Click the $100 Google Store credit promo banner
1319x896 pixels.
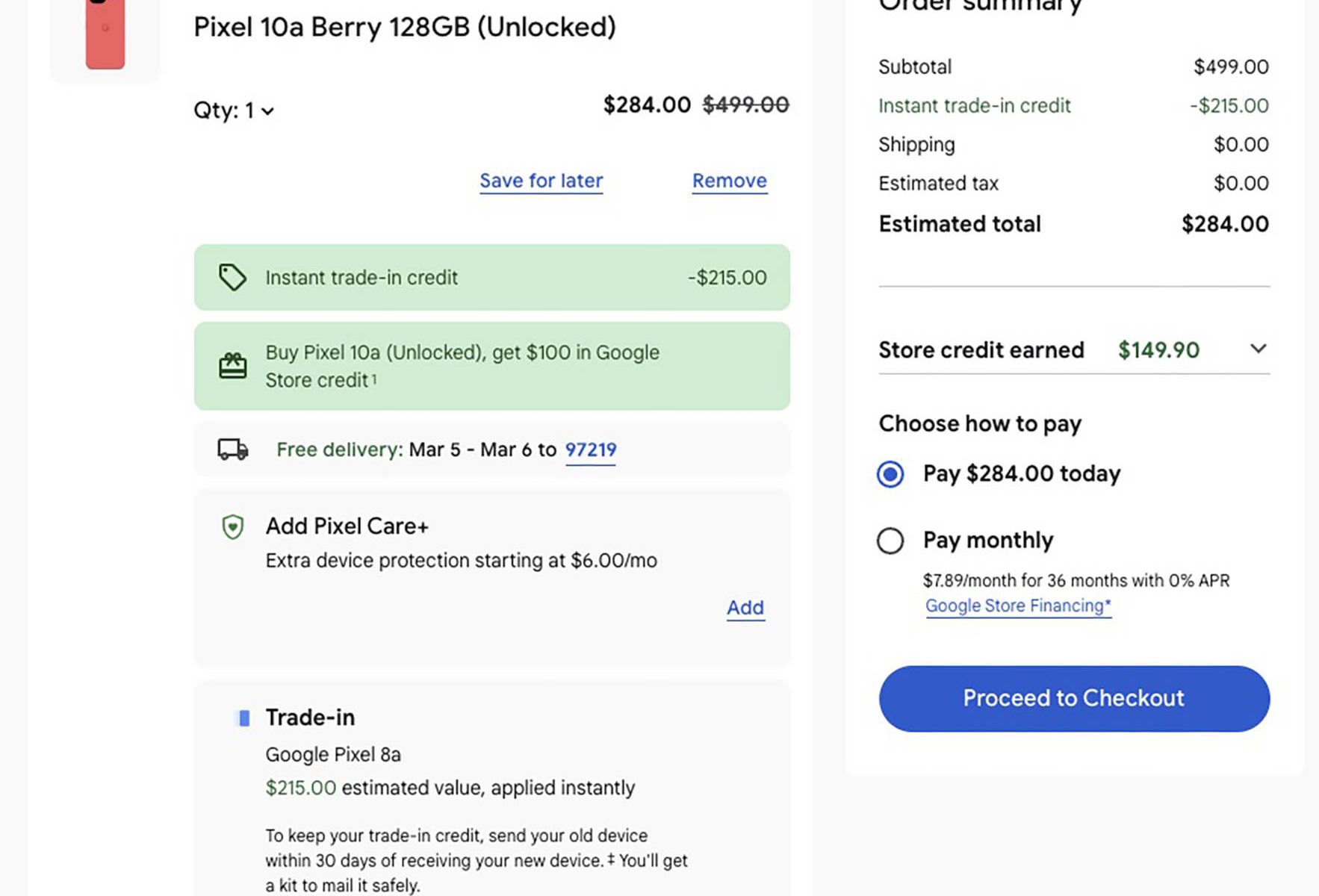[x=491, y=366]
